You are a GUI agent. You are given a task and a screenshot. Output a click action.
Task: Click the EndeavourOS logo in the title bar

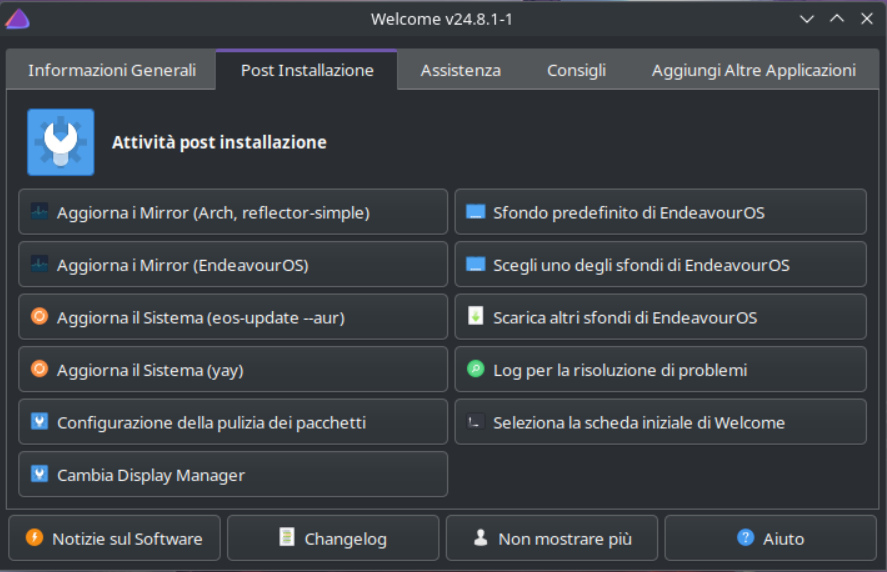point(17,19)
